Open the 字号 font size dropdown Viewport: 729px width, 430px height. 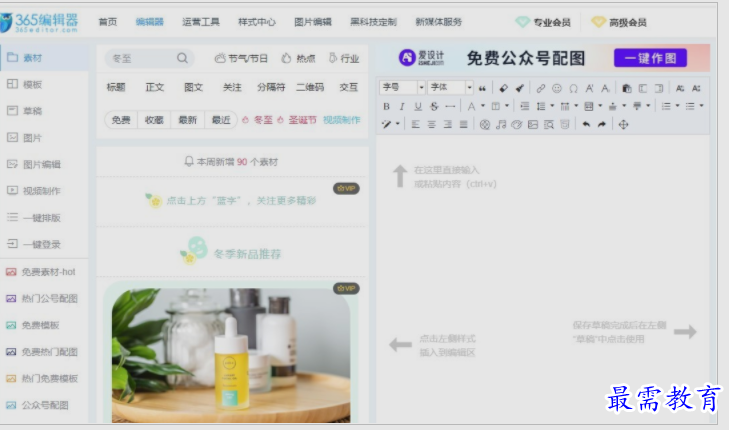pyautogui.click(x=403, y=87)
